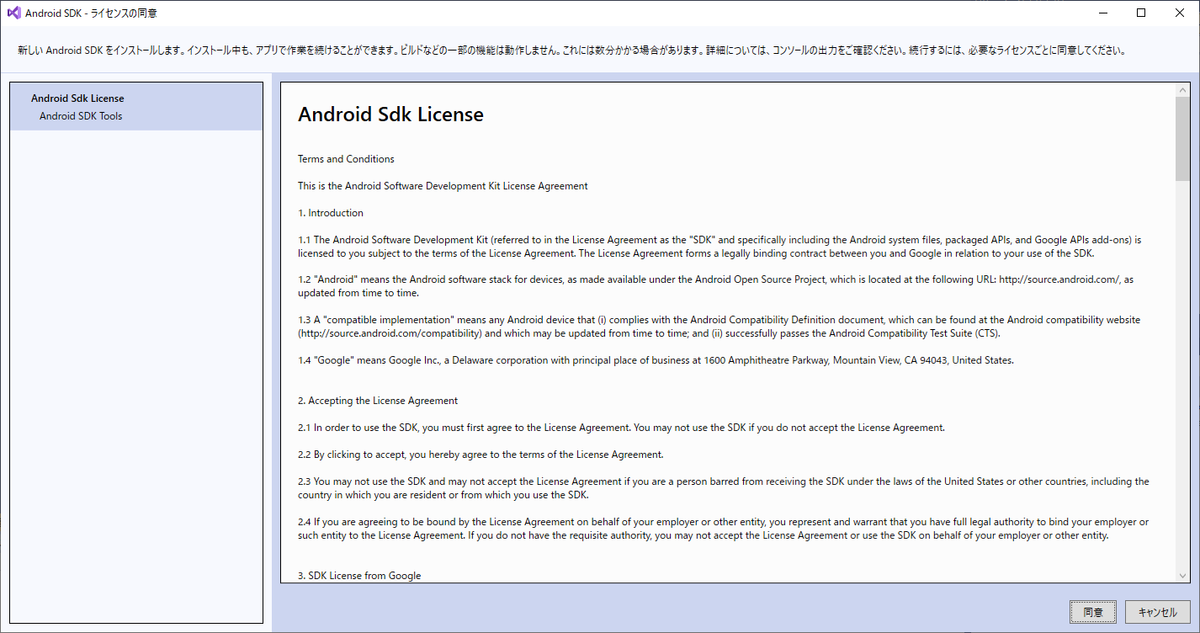Image resolution: width=1200 pixels, height=633 pixels.
Task: Minimize the Android SDK license window
Action: [x=1103, y=13]
